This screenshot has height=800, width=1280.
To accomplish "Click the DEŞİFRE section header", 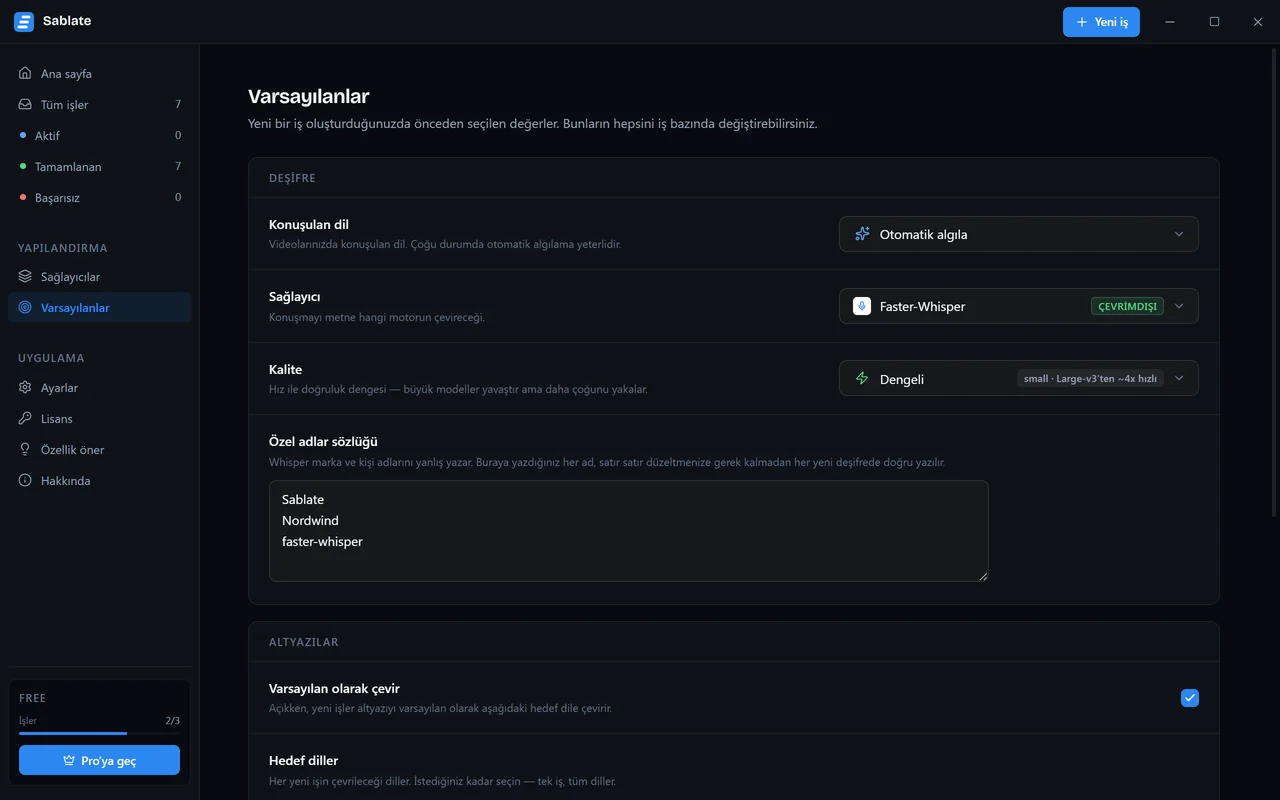I will pos(292,178).
